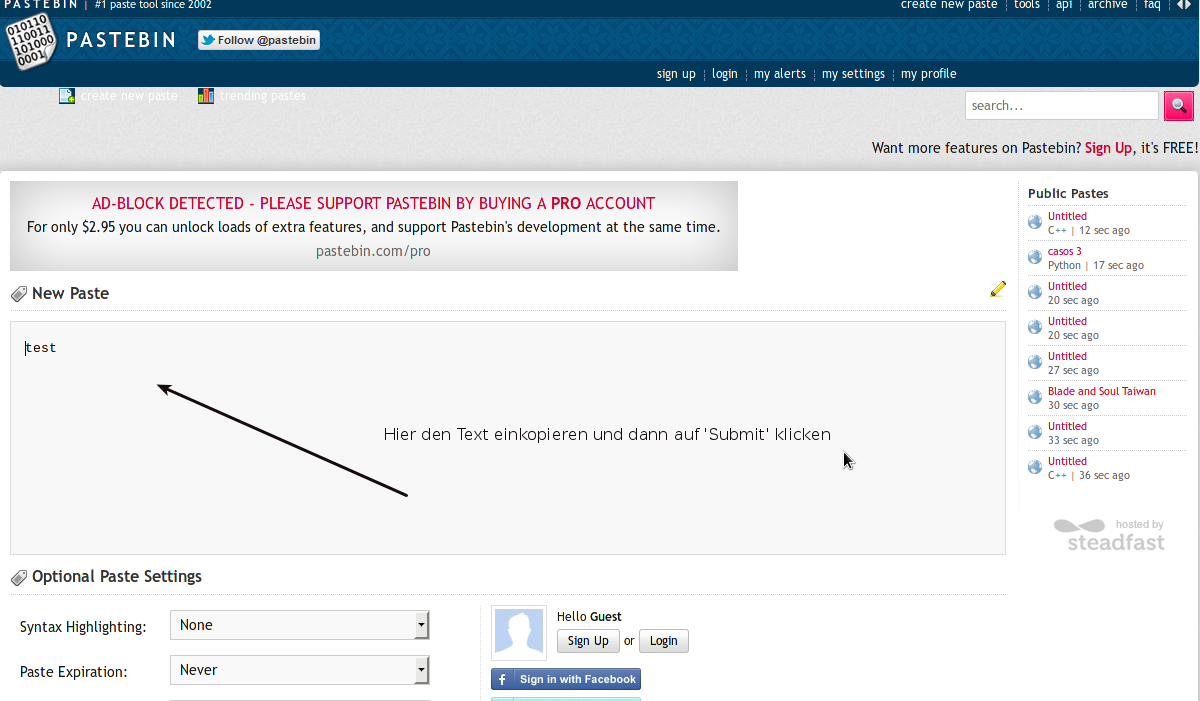The width and height of the screenshot is (1200, 701).
Task: Click the Follow @pastebin Twitter button
Action: (259, 40)
